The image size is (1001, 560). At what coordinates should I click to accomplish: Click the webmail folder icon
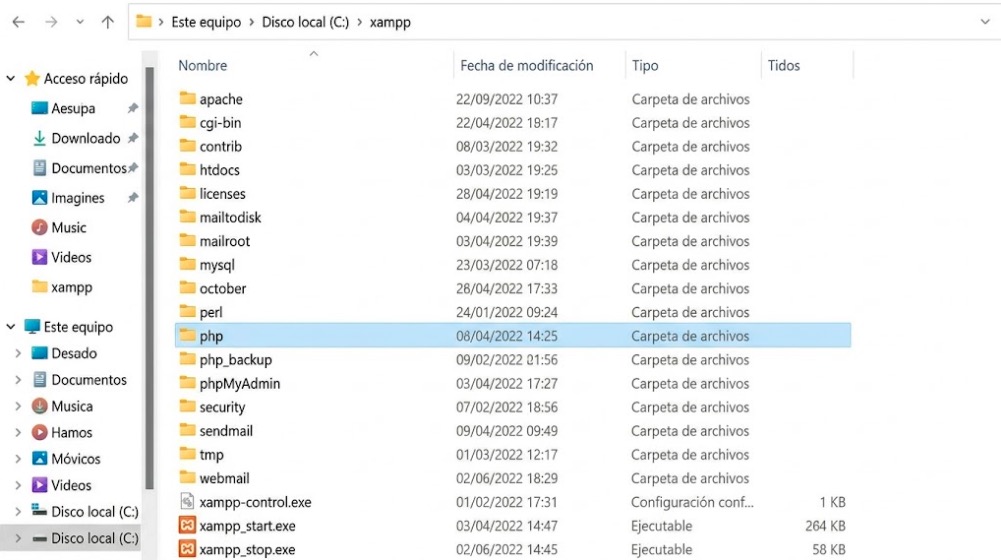[187, 478]
